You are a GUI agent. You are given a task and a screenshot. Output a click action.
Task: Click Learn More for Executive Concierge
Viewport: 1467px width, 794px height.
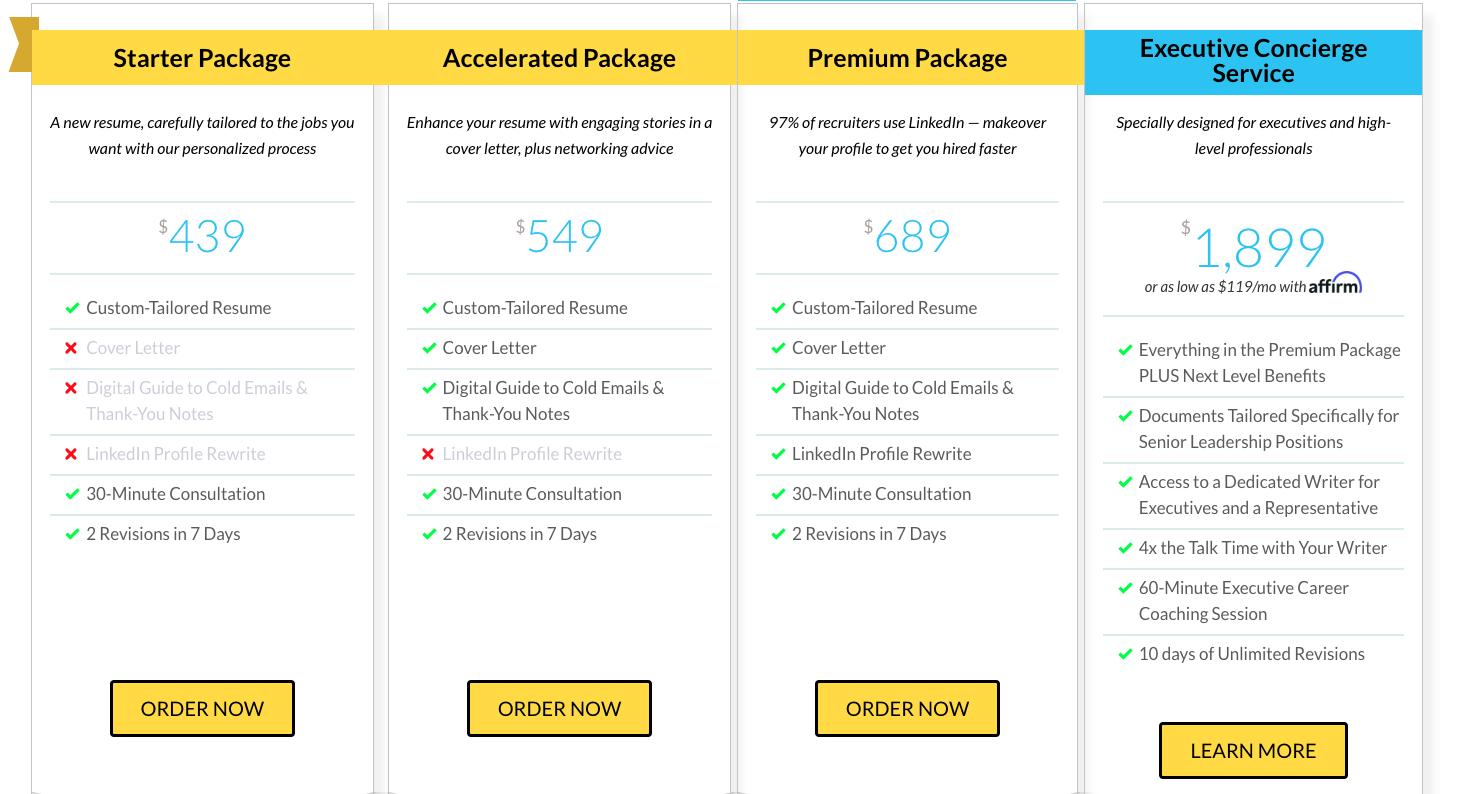(1253, 751)
